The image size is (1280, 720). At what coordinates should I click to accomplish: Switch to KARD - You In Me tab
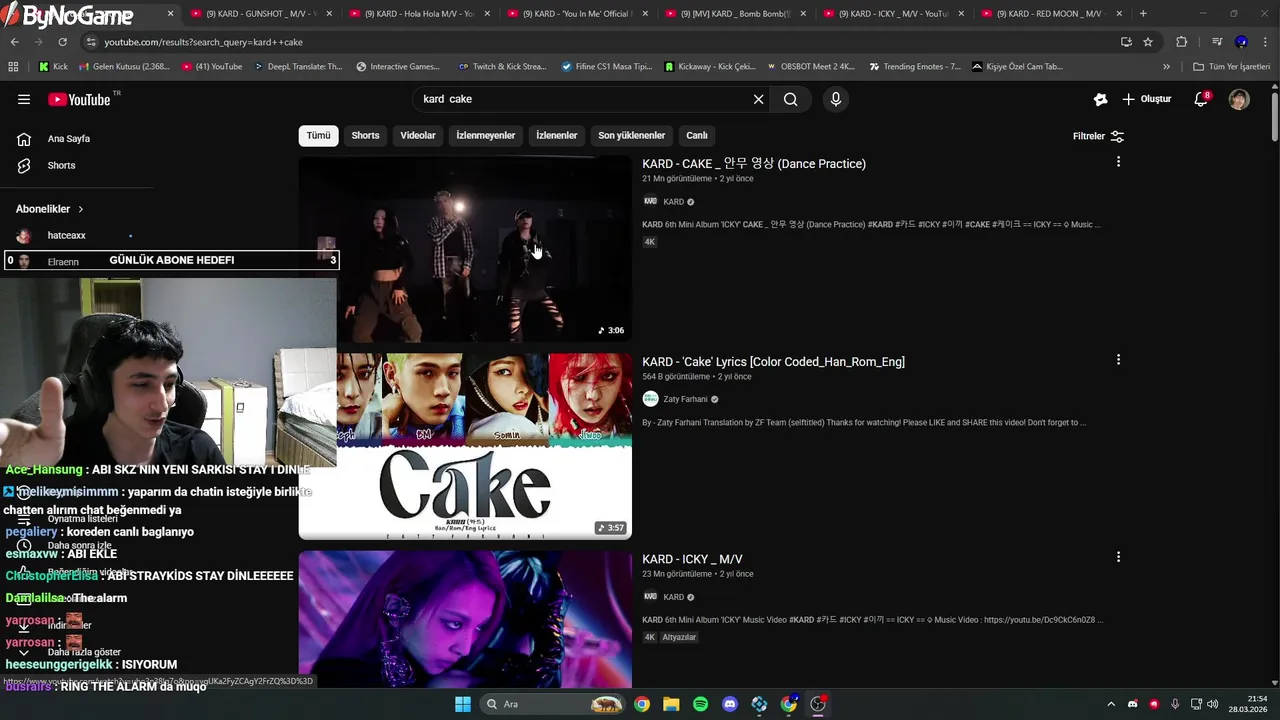click(580, 14)
